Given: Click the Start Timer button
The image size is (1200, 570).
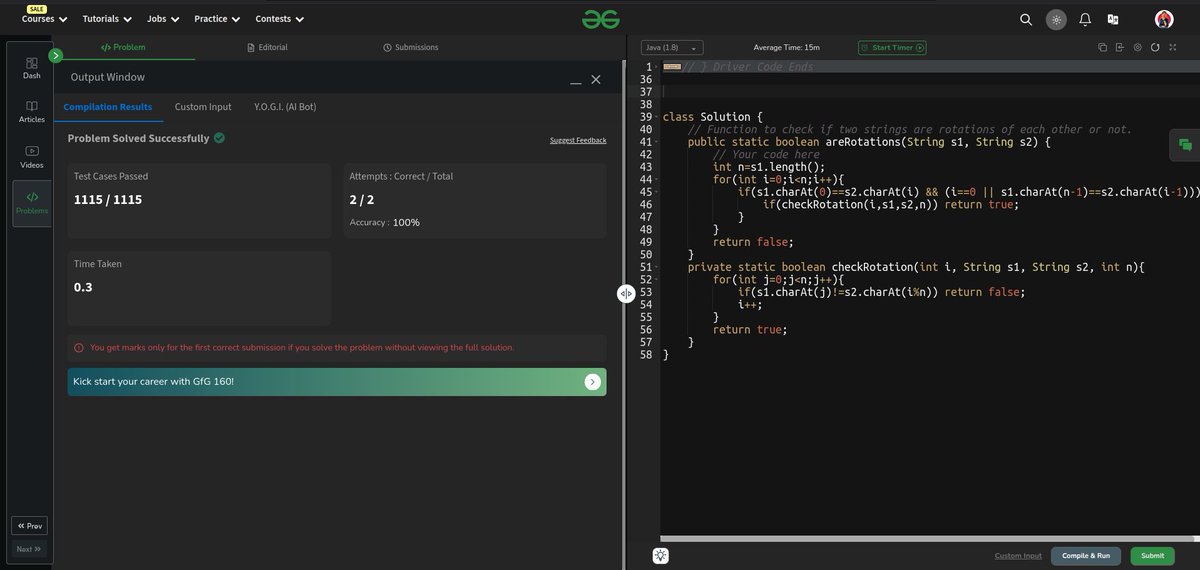Looking at the screenshot, I should coord(892,47).
